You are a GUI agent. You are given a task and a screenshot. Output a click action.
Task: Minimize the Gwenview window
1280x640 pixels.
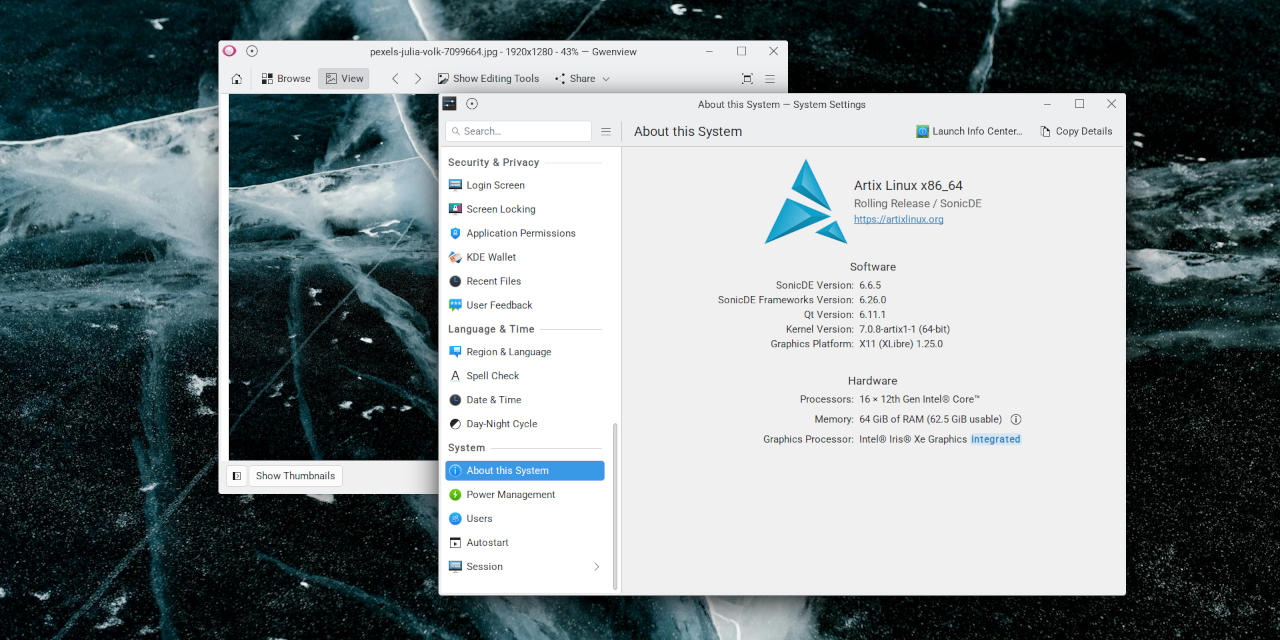(x=709, y=51)
